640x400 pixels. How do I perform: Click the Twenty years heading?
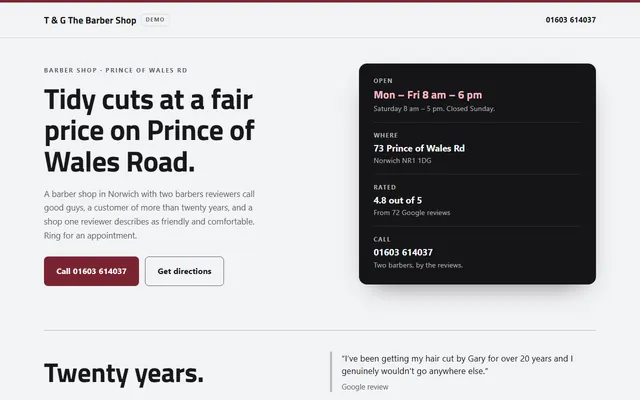point(124,373)
